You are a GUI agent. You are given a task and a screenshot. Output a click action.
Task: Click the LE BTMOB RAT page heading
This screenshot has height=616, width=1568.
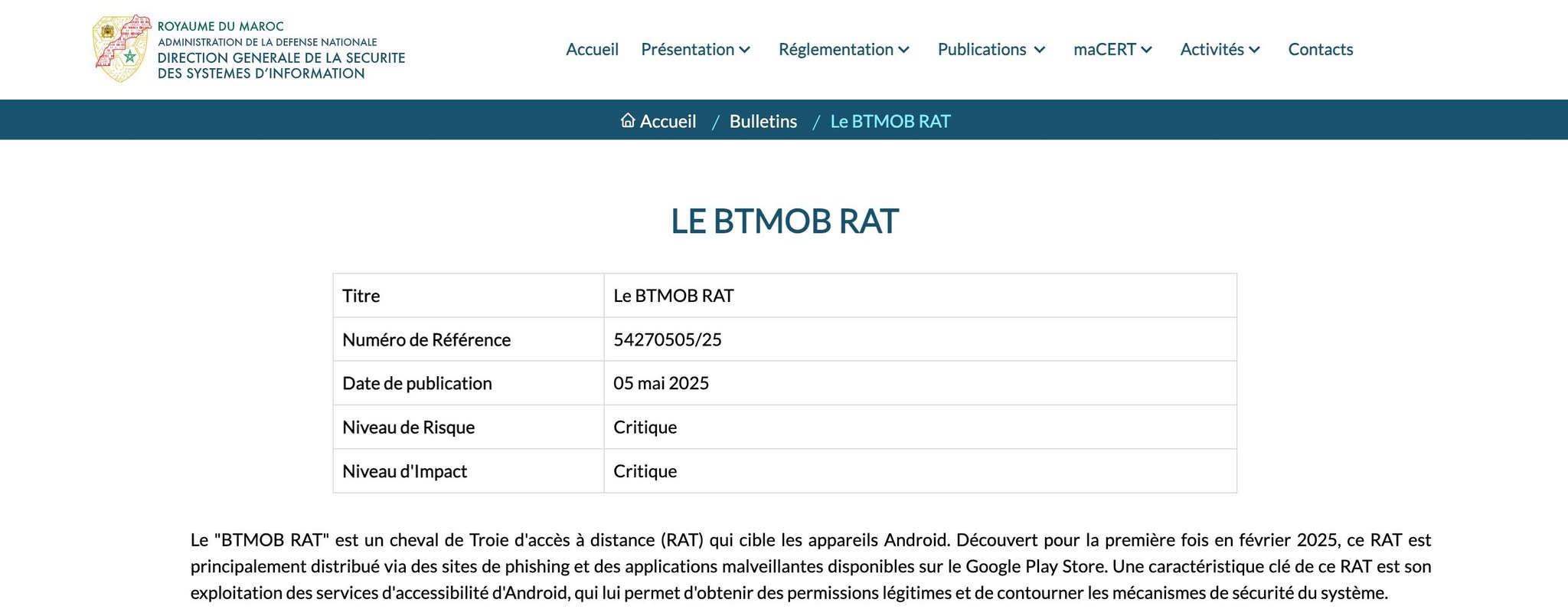pos(785,221)
